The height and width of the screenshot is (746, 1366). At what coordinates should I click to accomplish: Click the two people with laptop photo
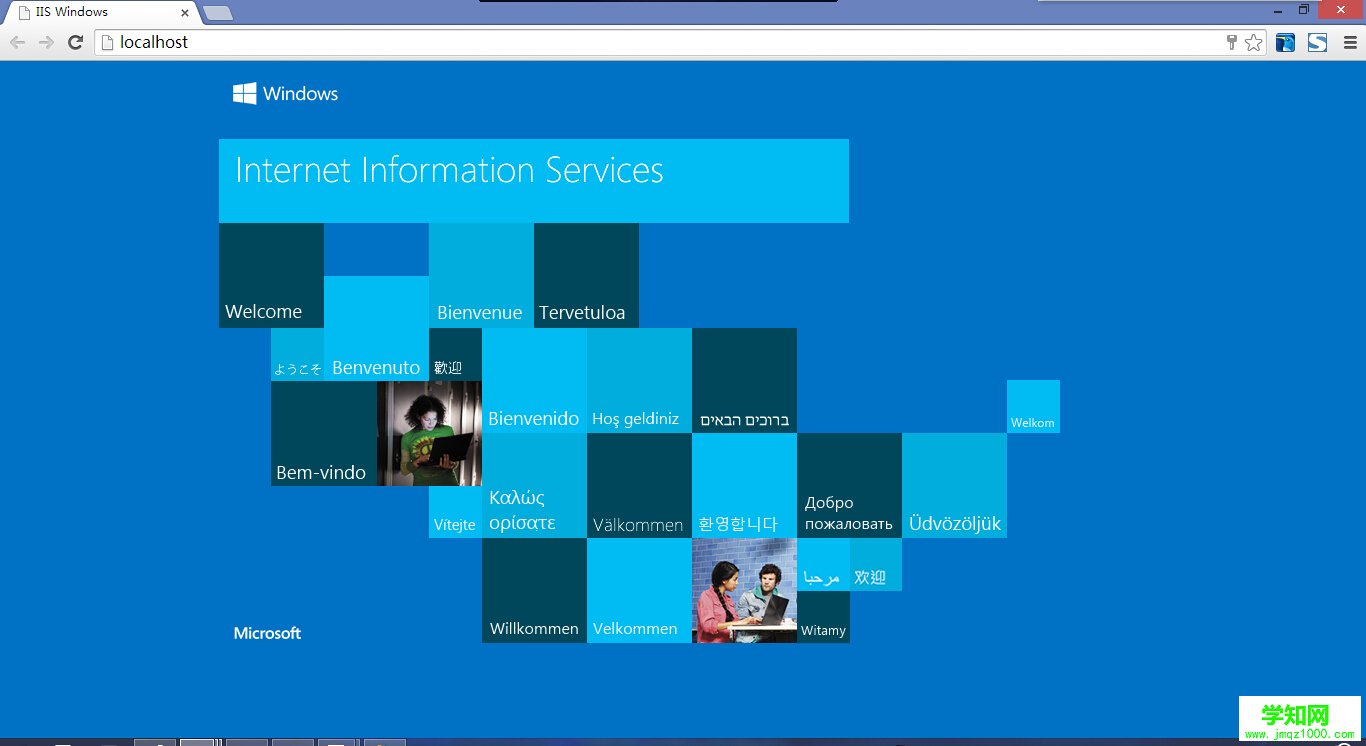point(744,590)
